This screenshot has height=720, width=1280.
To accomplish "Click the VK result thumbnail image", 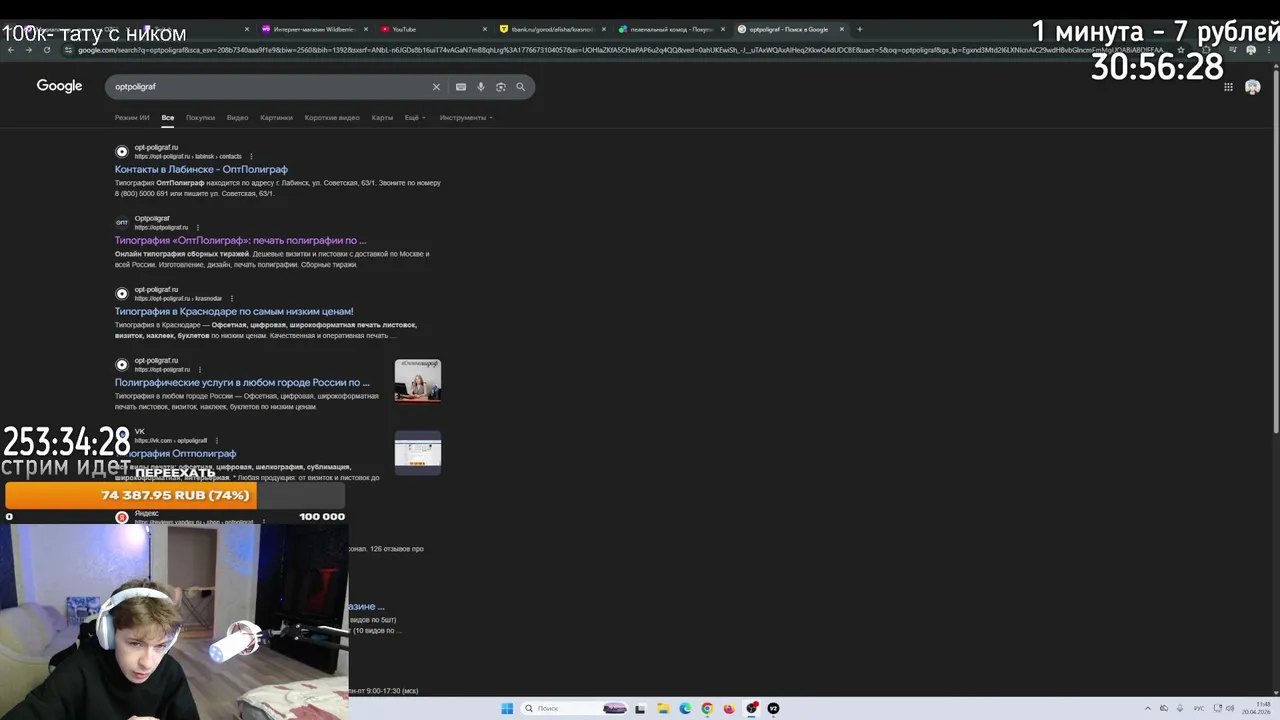I will point(417,453).
